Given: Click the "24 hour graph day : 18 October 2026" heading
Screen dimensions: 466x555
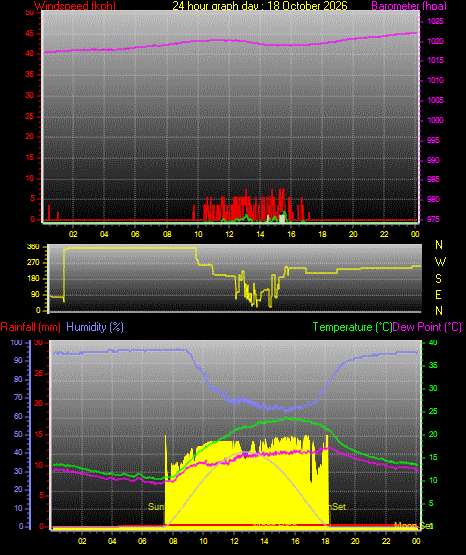Looking at the screenshot, I should click(x=260, y=6).
